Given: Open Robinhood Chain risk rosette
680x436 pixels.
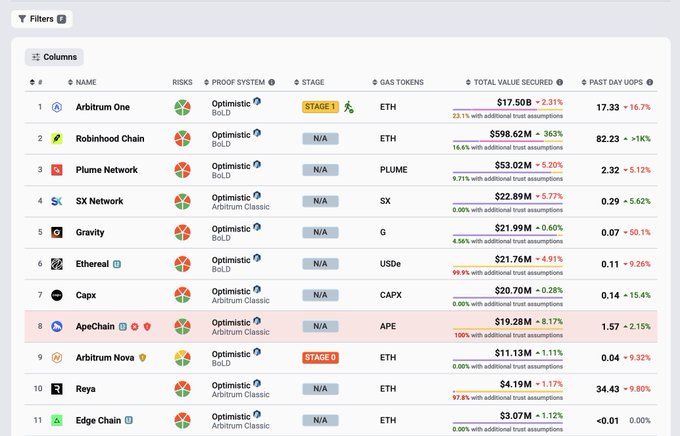Looking at the screenshot, I should (x=183, y=138).
